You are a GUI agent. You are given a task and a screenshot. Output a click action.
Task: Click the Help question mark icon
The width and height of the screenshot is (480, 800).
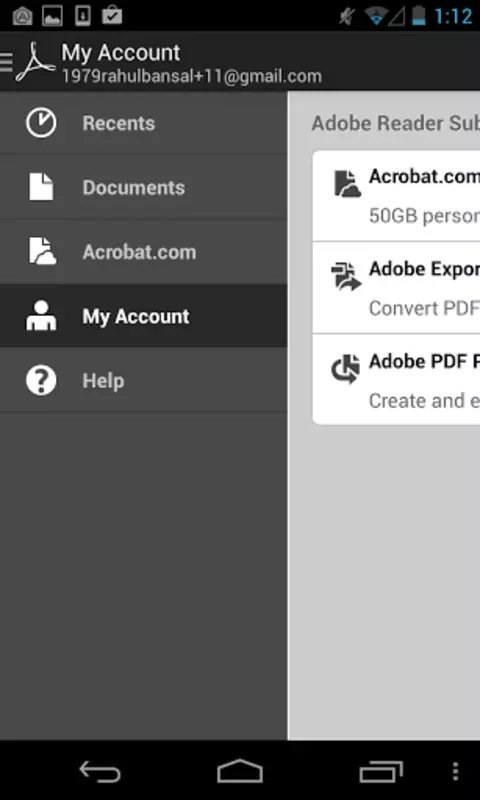[41, 380]
